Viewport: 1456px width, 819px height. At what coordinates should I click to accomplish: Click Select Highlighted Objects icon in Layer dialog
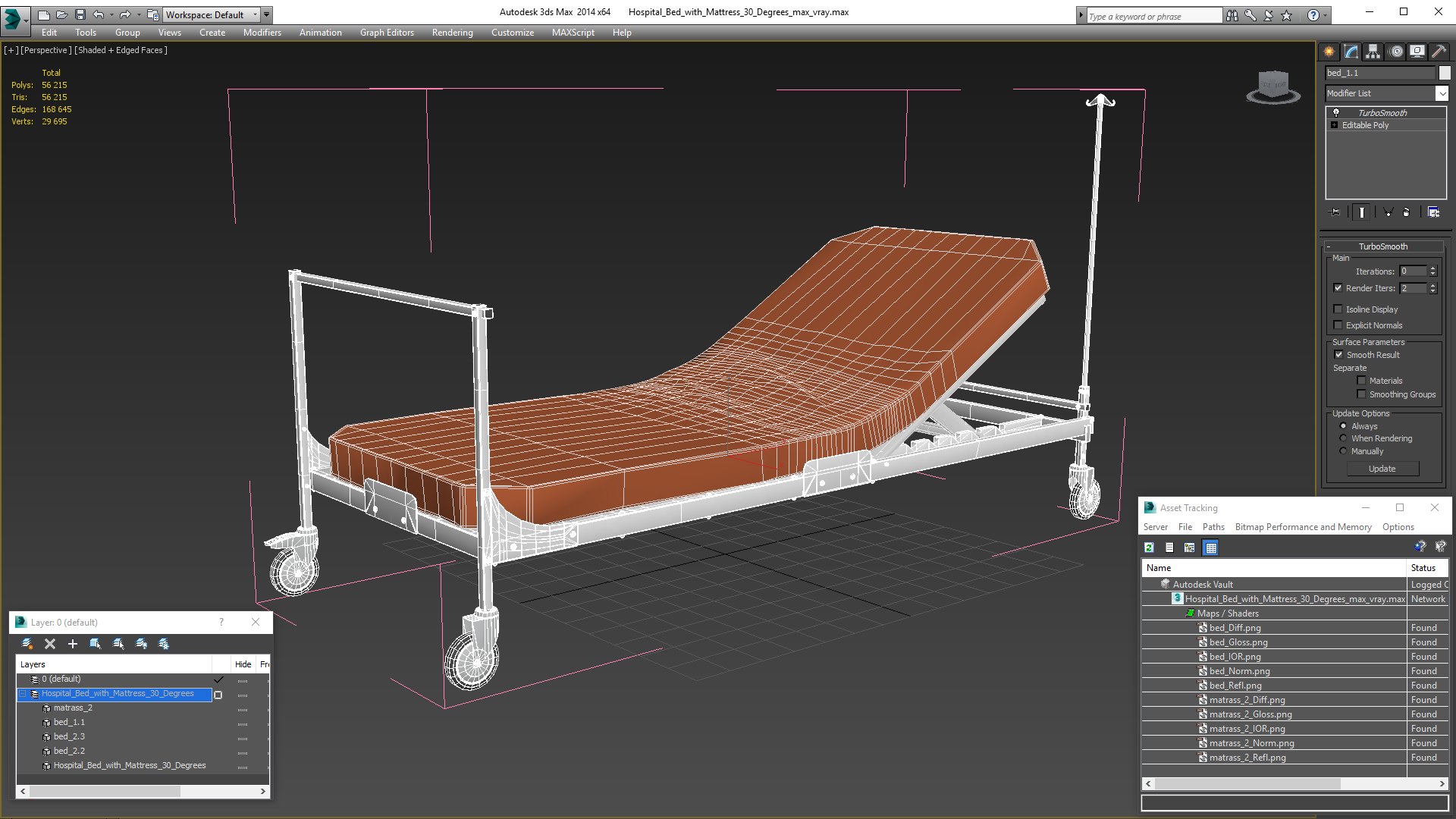pyautogui.click(x=96, y=644)
